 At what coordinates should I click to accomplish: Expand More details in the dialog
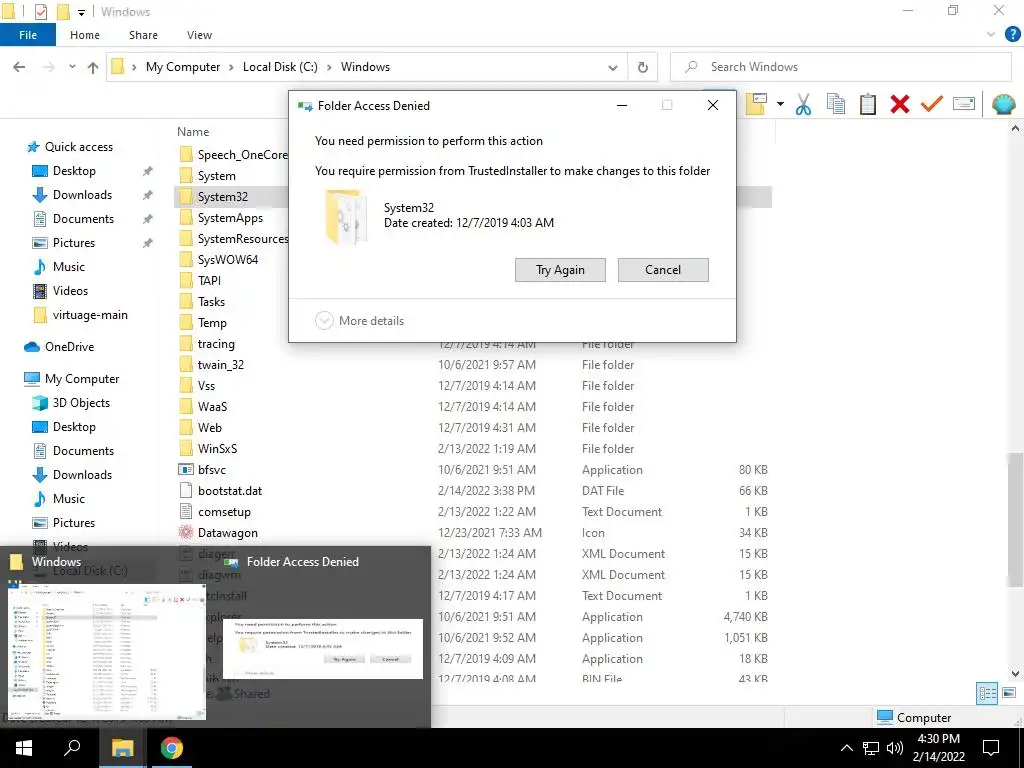pyautogui.click(x=360, y=321)
